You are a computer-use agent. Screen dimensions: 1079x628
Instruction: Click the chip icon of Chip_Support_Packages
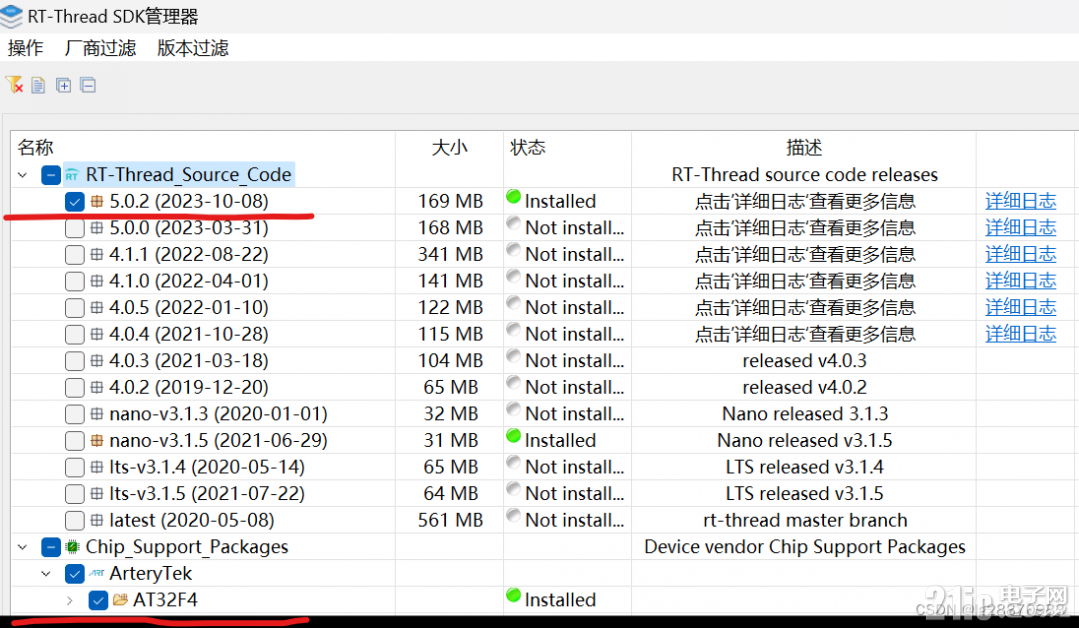pos(72,547)
